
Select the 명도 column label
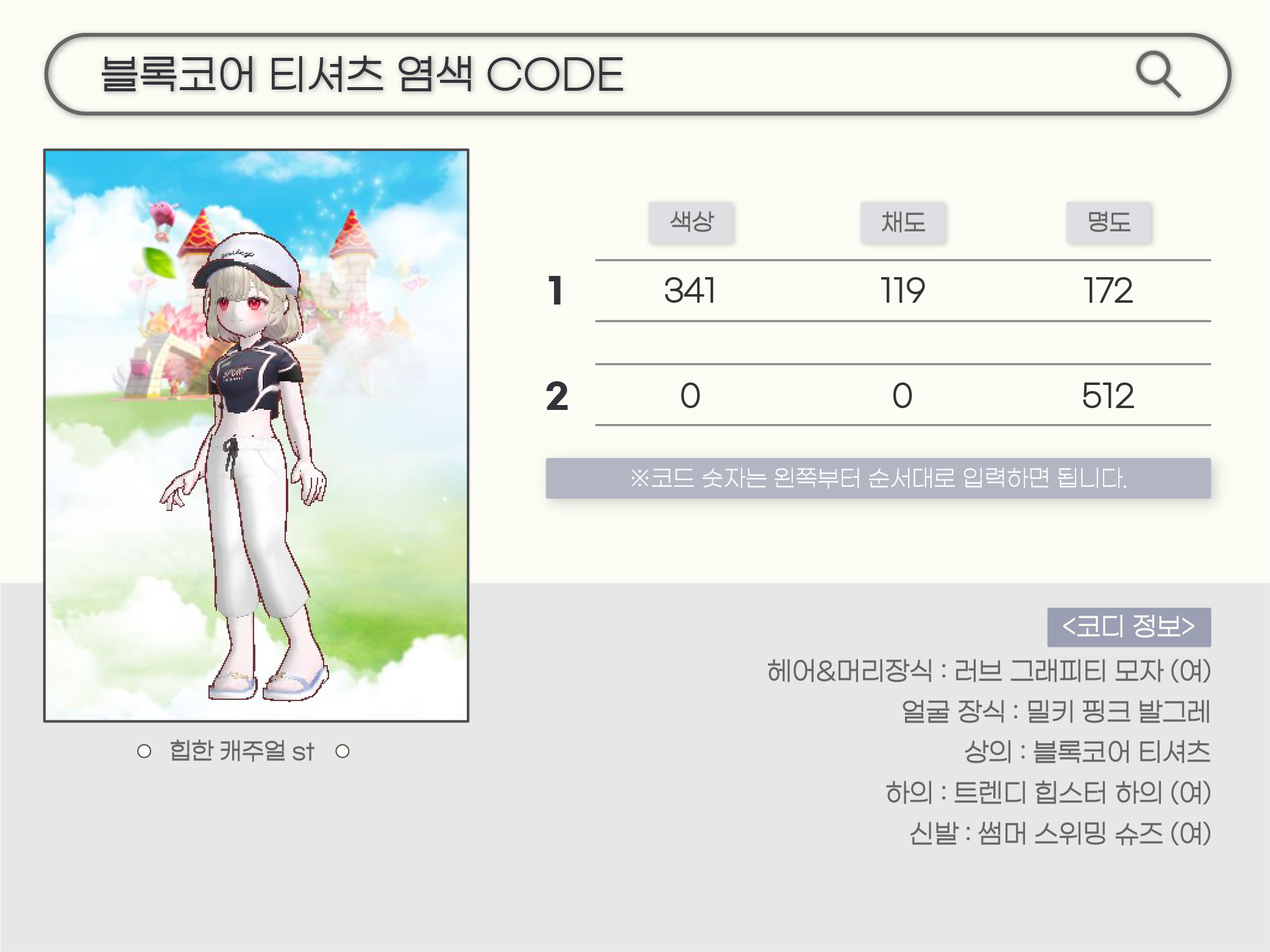[x=1109, y=222]
